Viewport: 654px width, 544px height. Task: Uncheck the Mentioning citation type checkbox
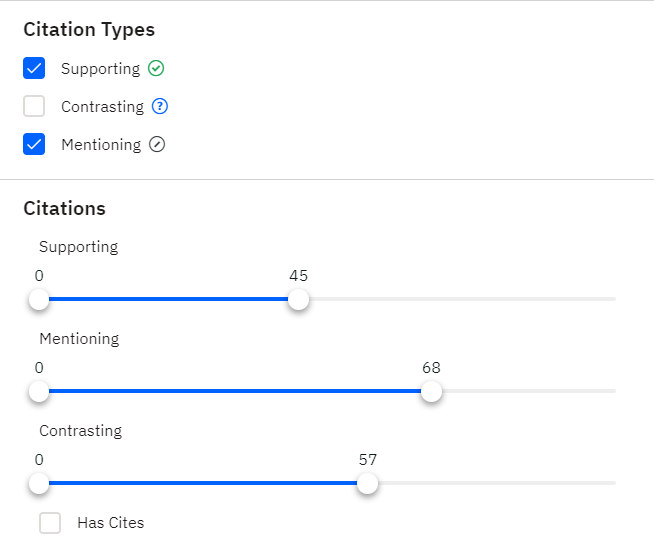point(34,144)
